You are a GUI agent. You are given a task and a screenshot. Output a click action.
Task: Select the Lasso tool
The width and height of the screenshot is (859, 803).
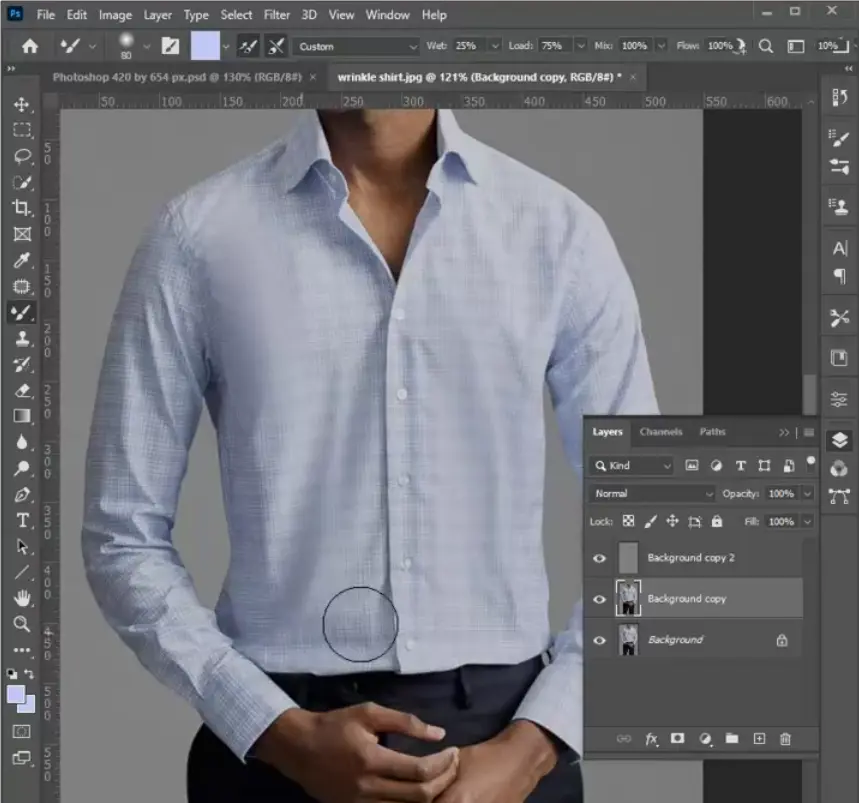[x=22, y=156]
